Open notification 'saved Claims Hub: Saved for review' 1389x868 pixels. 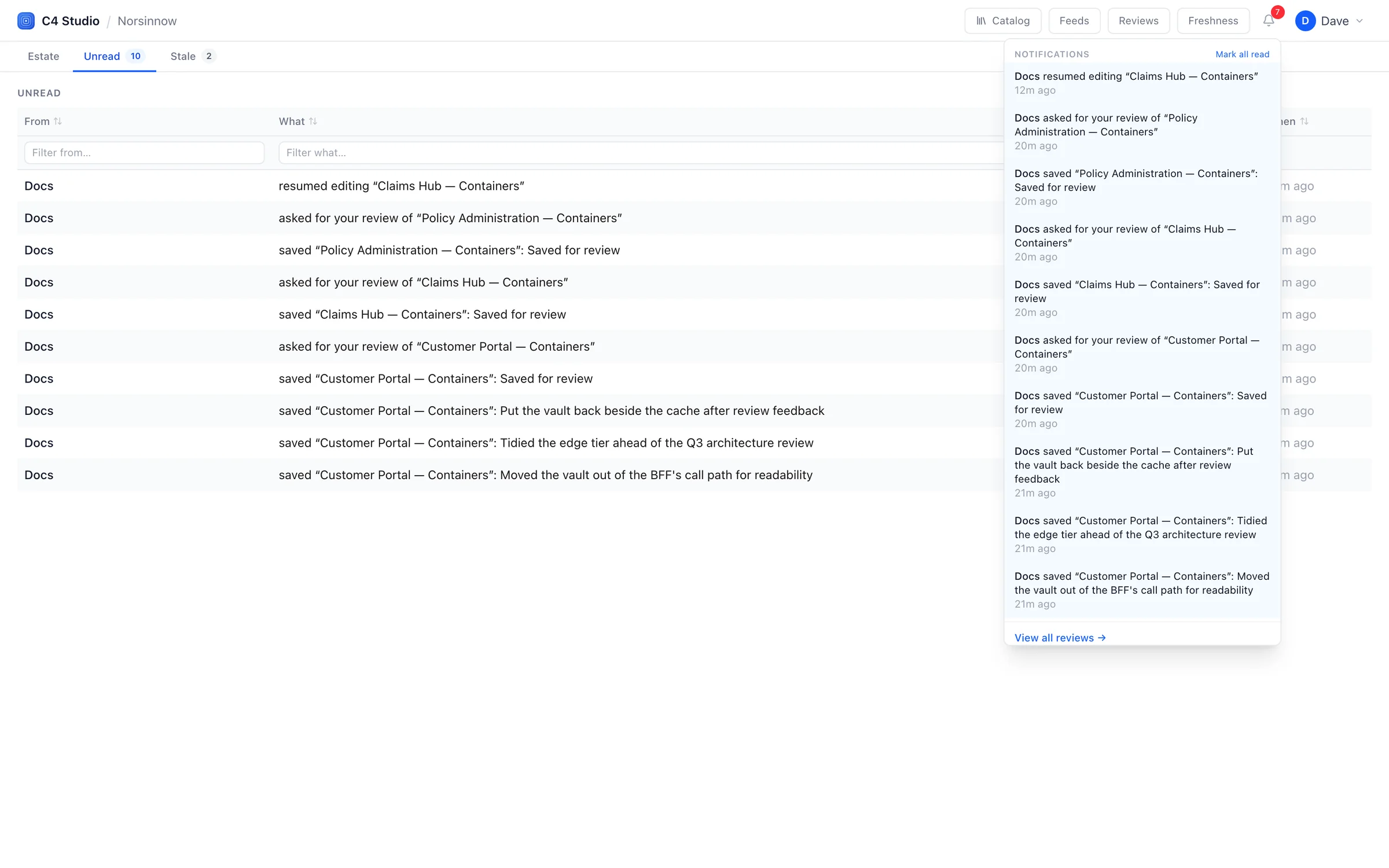pos(1142,299)
